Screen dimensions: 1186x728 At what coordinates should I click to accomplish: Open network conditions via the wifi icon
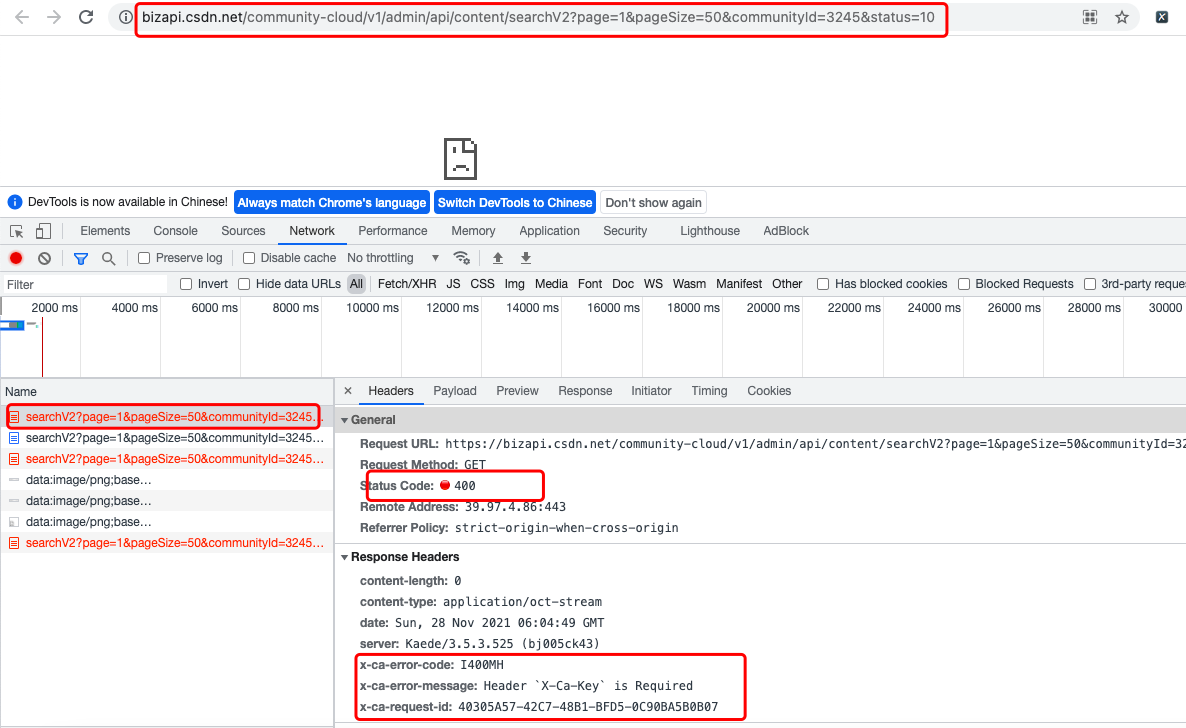click(x=461, y=258)
